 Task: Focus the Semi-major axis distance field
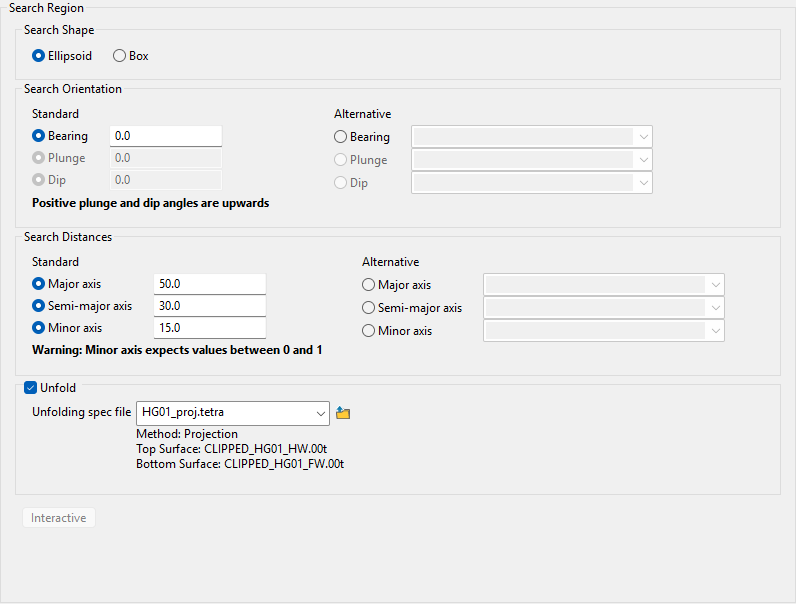click(x=209, y=306)
